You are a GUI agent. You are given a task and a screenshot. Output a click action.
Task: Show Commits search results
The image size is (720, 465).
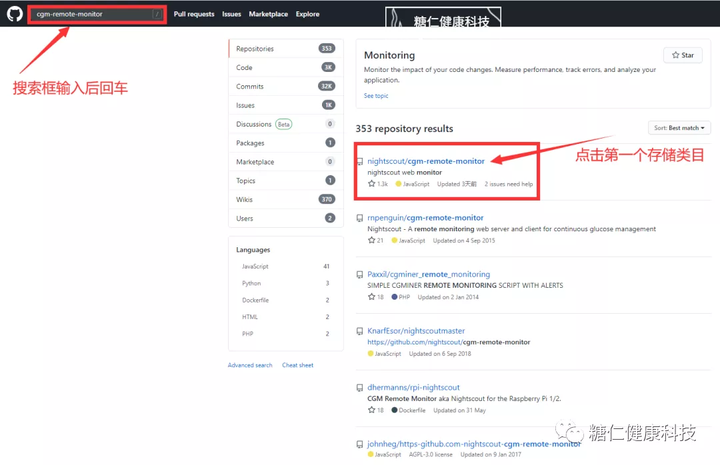click(286, 86)
